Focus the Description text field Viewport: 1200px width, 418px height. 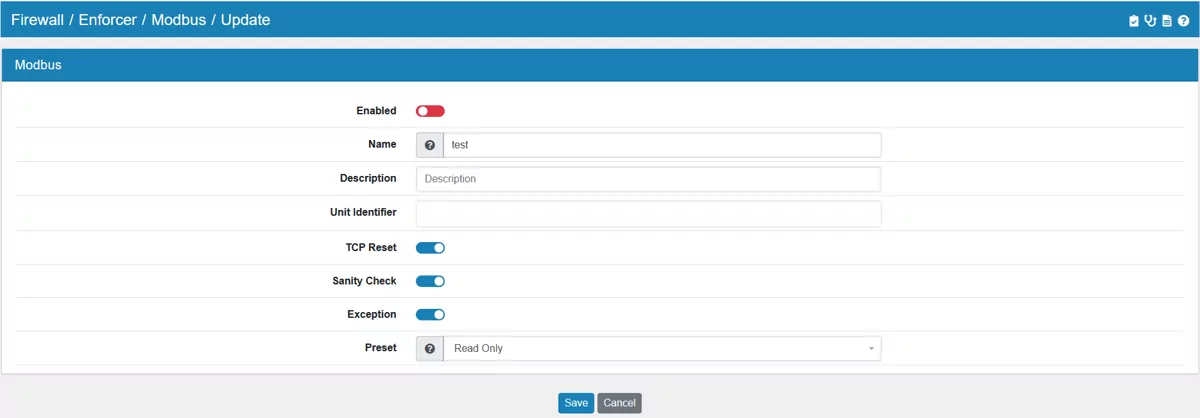pos(648,179)
